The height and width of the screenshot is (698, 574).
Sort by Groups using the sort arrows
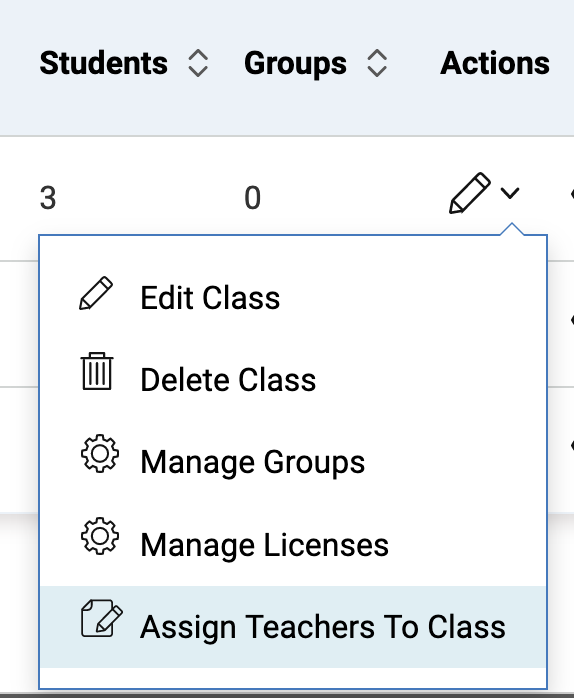coord(377,63)
